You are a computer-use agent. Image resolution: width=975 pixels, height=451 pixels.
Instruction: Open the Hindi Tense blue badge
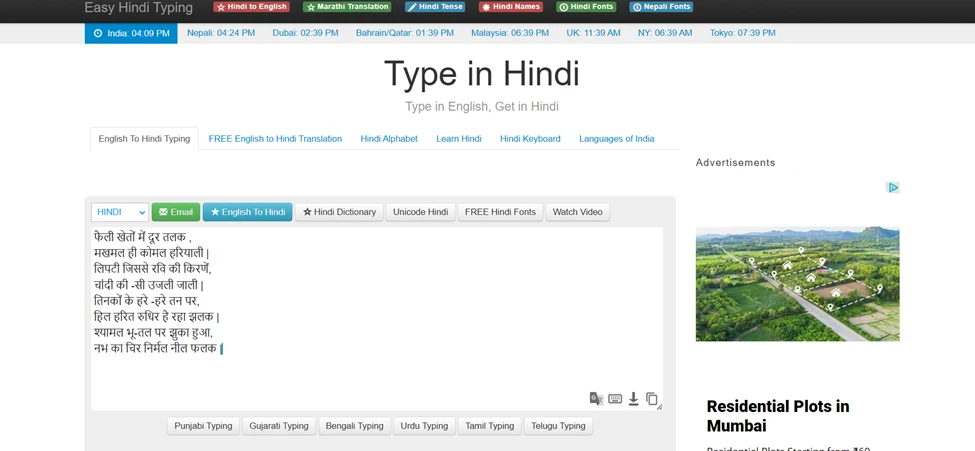pyautogui.click(x=435, y=7)
